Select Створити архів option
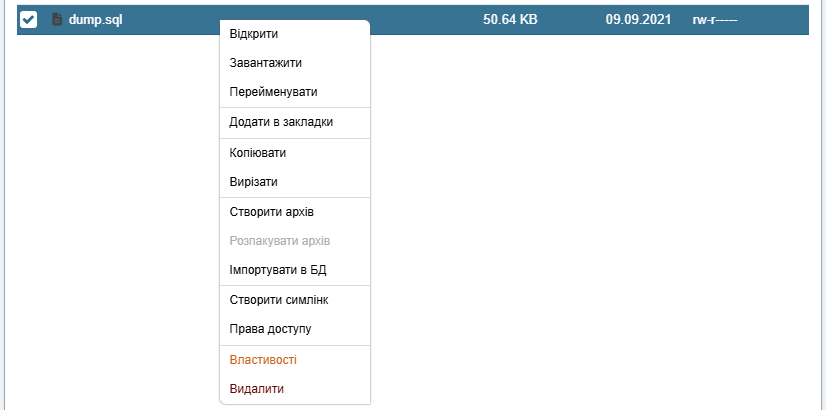826x410 pixels. pos(273,212)
